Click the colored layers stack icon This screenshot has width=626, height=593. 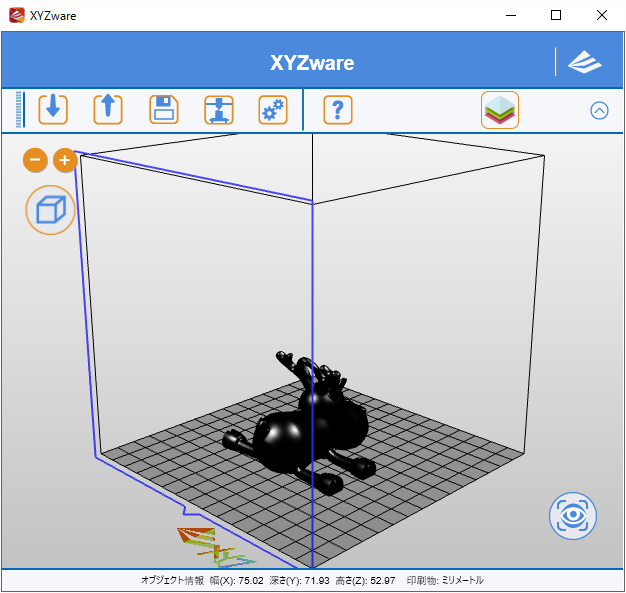pyautogui.click(x=500, y=110)
